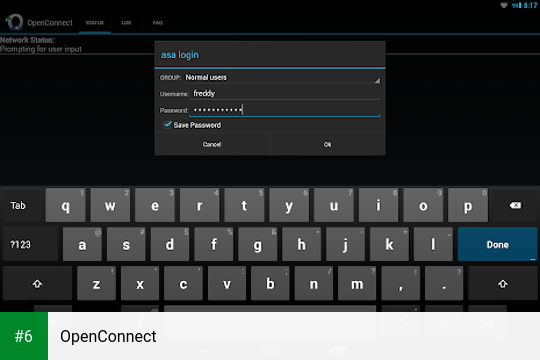Tap the s key
Screen dimensions: 540x360
[x=126, y=245]
